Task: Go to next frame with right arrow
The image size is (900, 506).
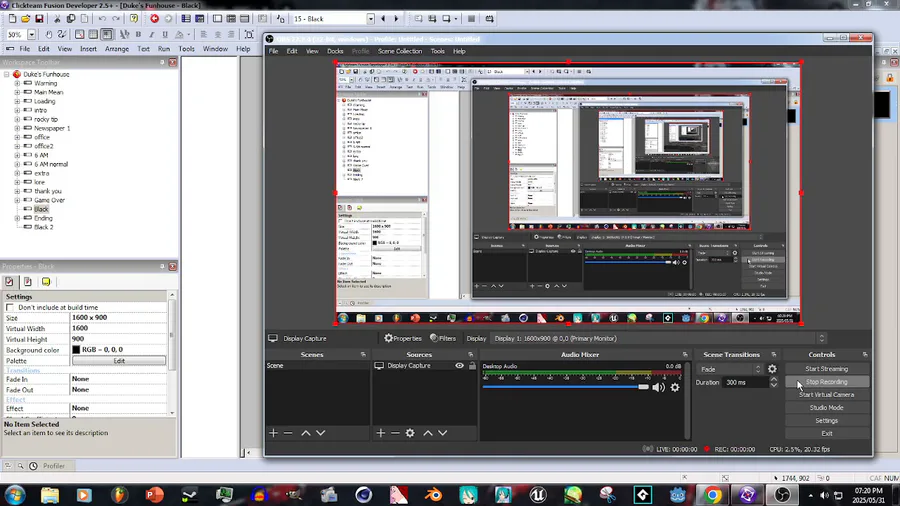Action: [396, 19]
